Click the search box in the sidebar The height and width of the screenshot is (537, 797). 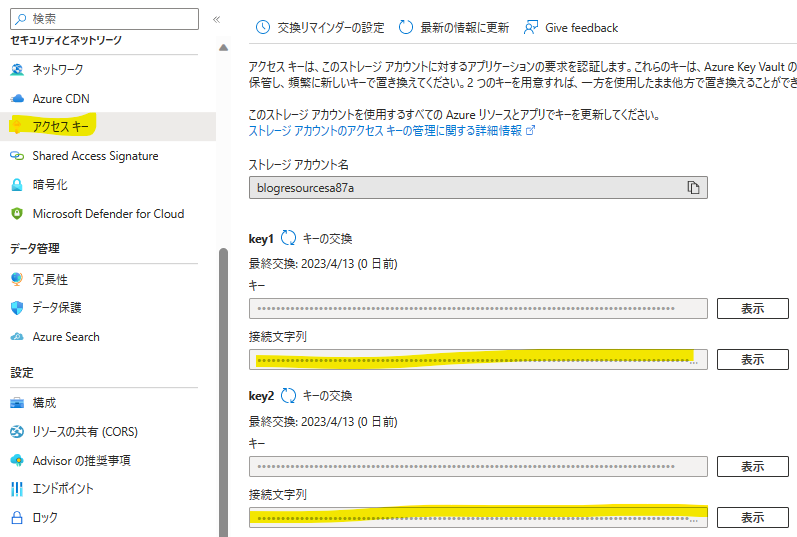click(x=104, y=19)
